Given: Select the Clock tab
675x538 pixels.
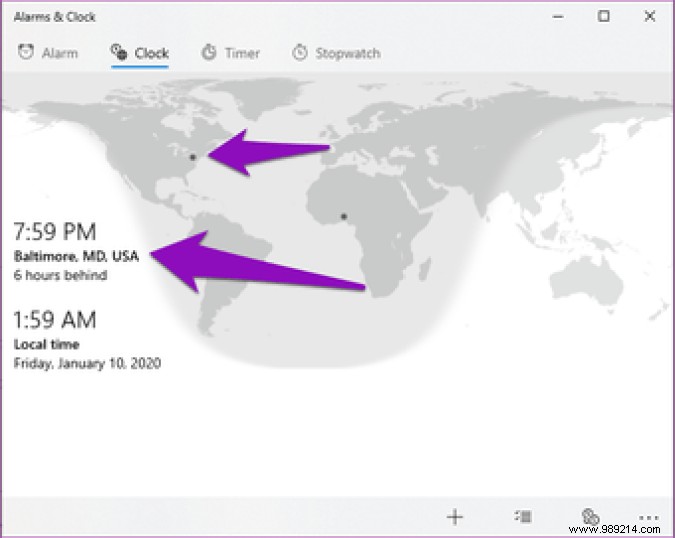Looking at the screenshot, I should point(139,53).
